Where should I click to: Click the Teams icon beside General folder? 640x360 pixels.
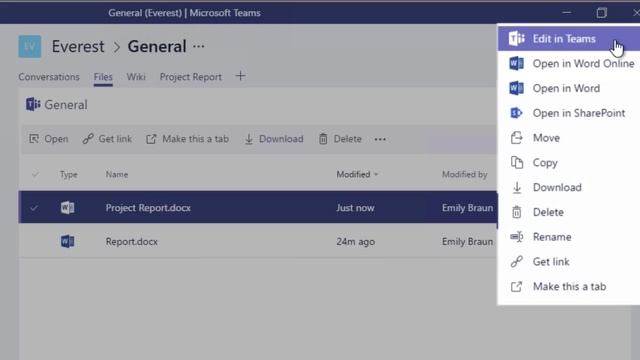tap(33, 104)
